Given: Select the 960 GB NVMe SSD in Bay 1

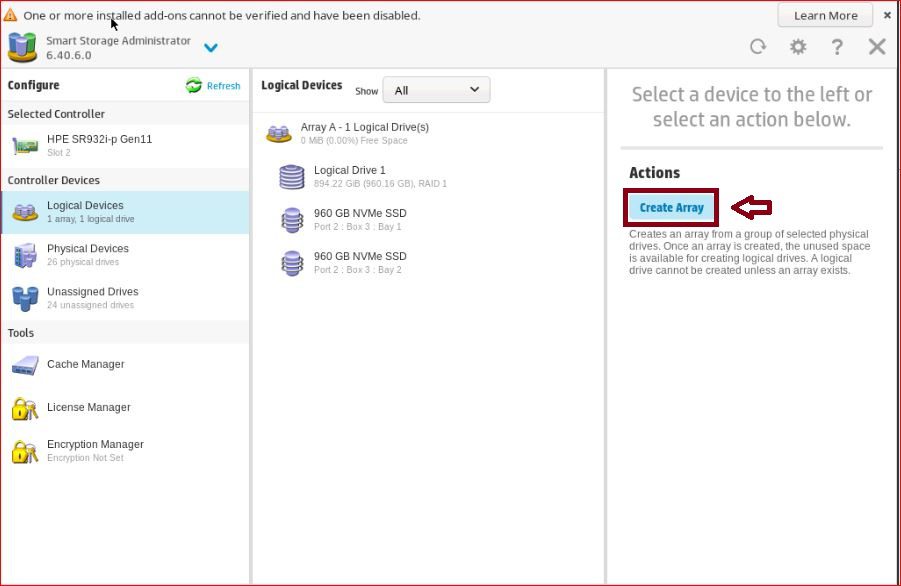Looking at the screenshot, I should coord(359,214).
